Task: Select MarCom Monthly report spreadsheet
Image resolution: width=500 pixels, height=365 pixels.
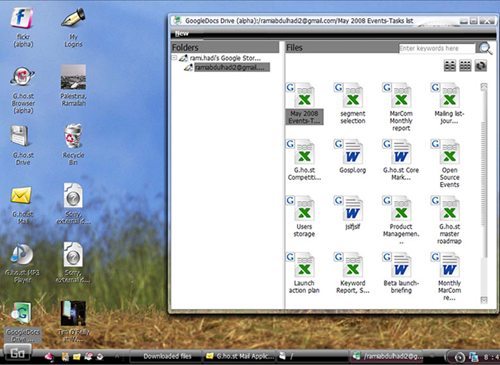Action: 401,107
